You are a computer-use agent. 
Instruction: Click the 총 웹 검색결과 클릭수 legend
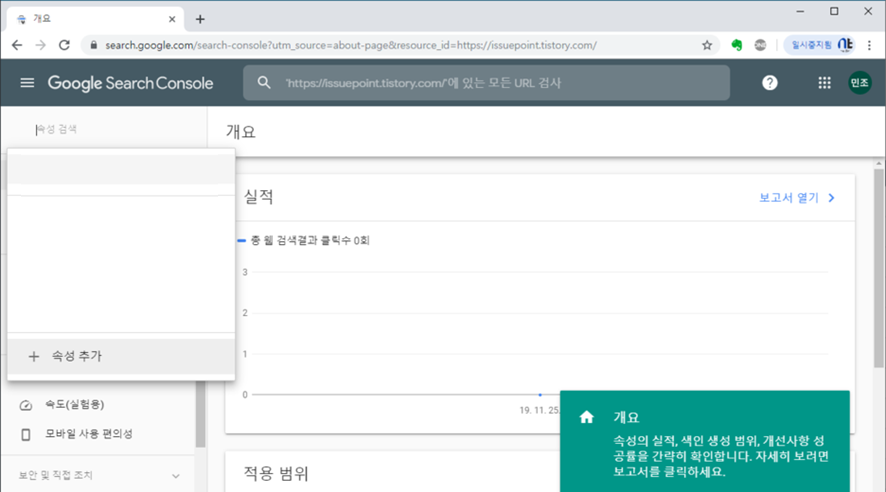click(x=303, y=241)
